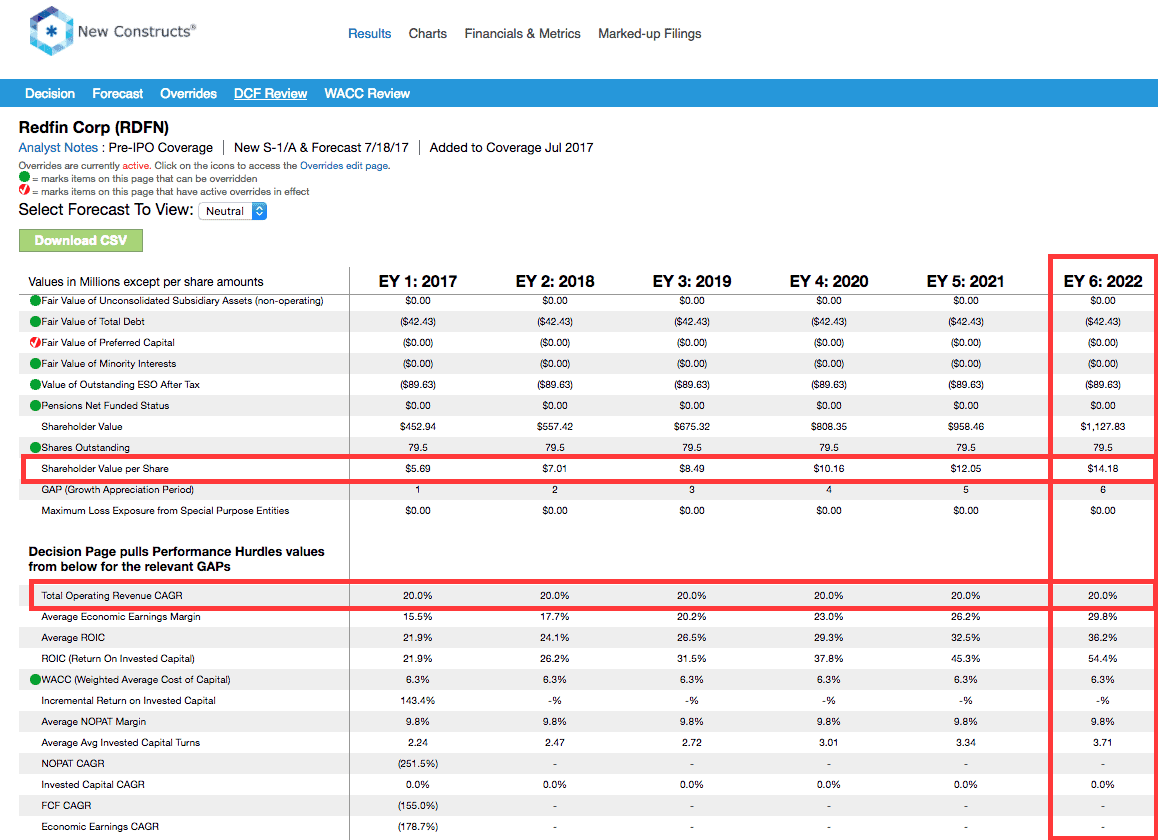1158x840 pixels.
Task: Click the 143.4% Incremental Return cell
Action: (x=418, y=700)
